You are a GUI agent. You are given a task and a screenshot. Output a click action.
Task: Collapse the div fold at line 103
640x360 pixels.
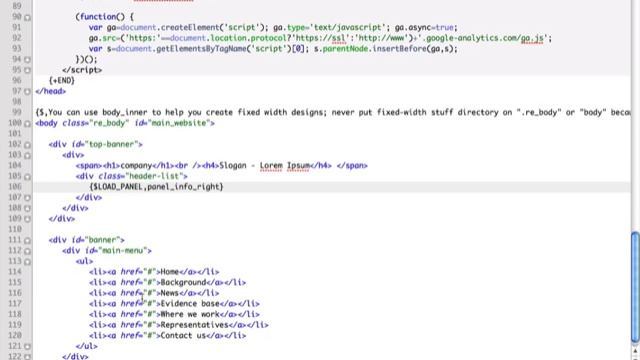pos(27,155)
